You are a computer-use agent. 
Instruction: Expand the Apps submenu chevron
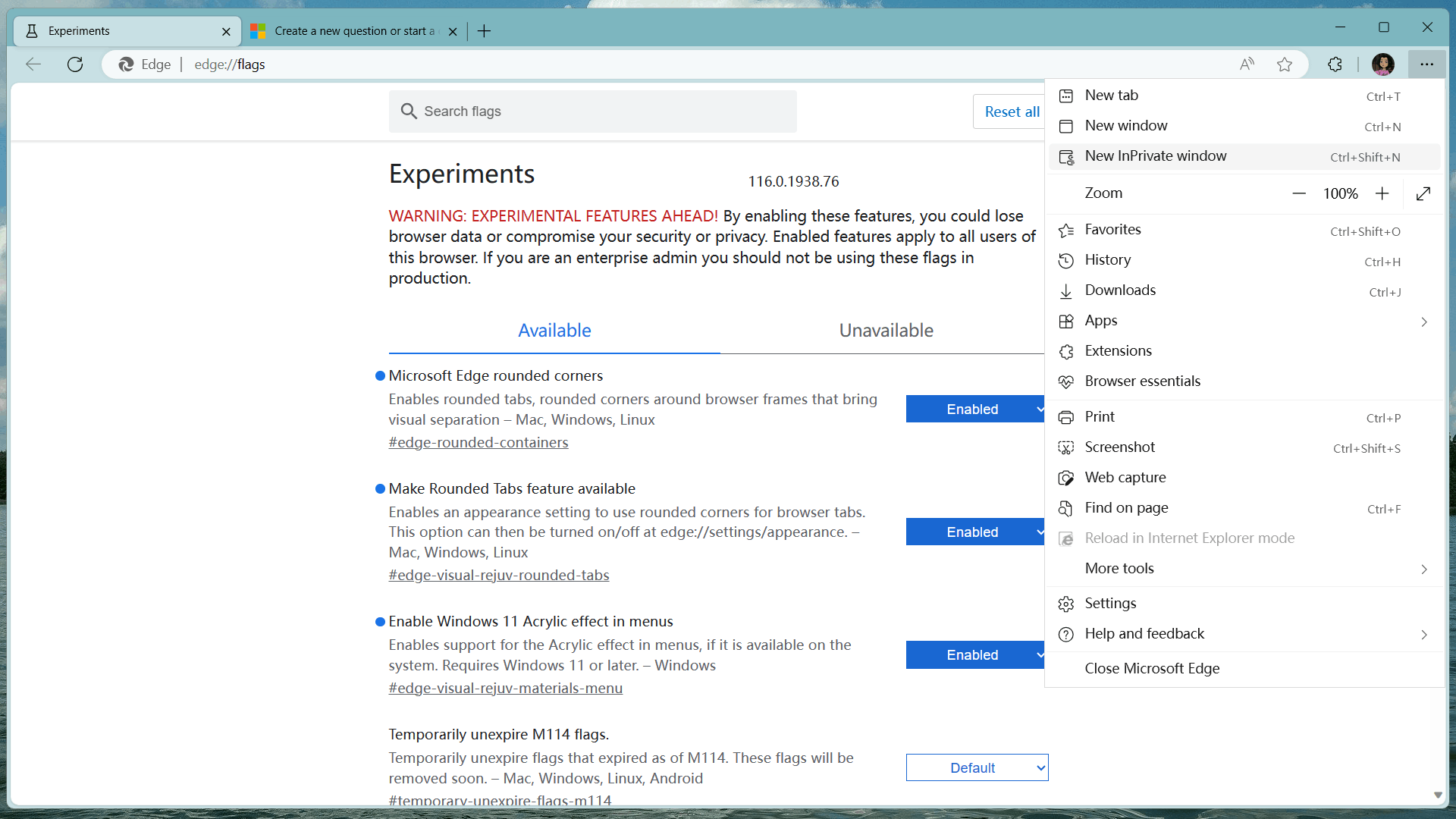tap(1423, 322)
